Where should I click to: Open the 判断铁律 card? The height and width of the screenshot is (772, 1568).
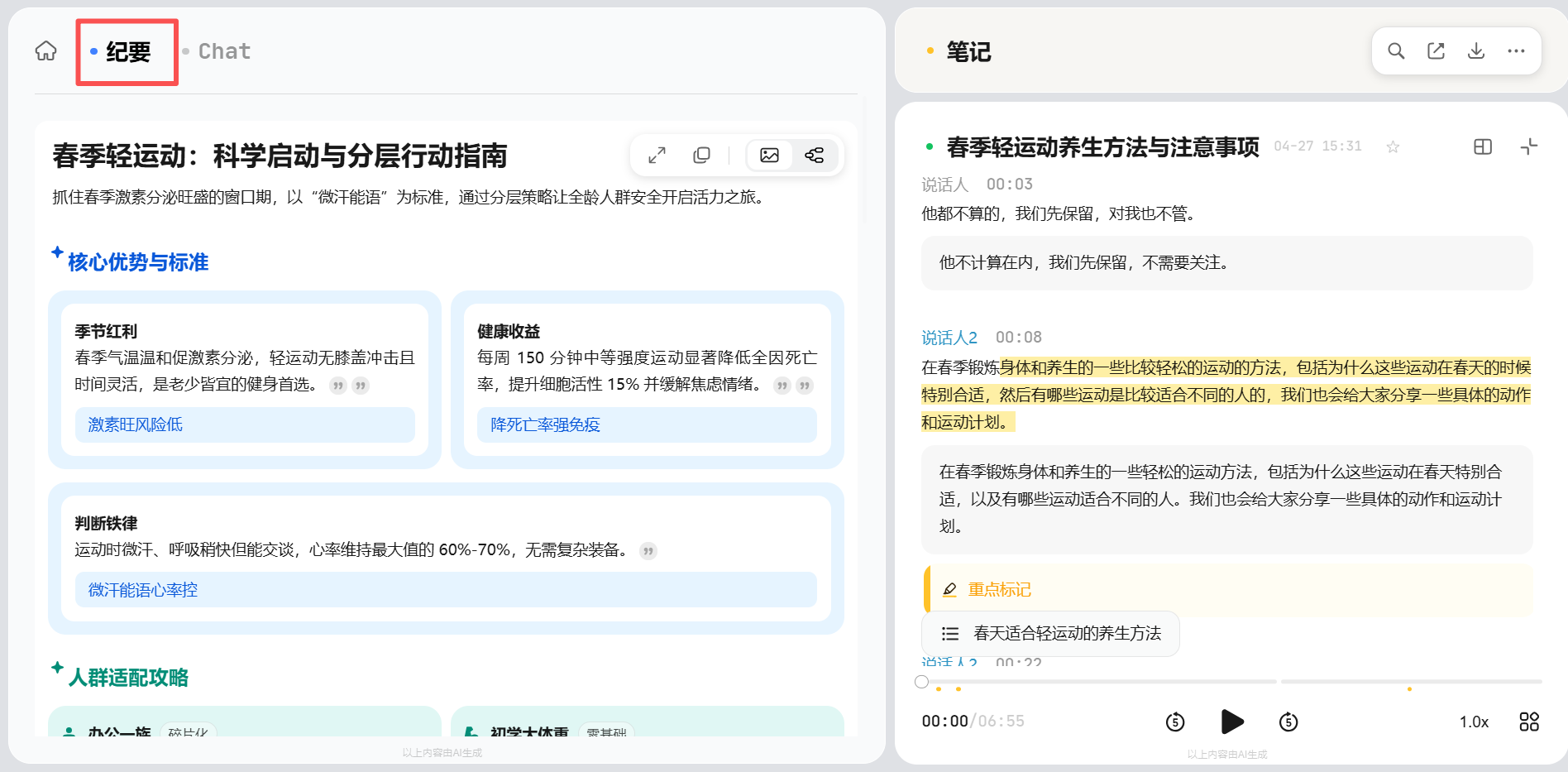coord(446,559)
